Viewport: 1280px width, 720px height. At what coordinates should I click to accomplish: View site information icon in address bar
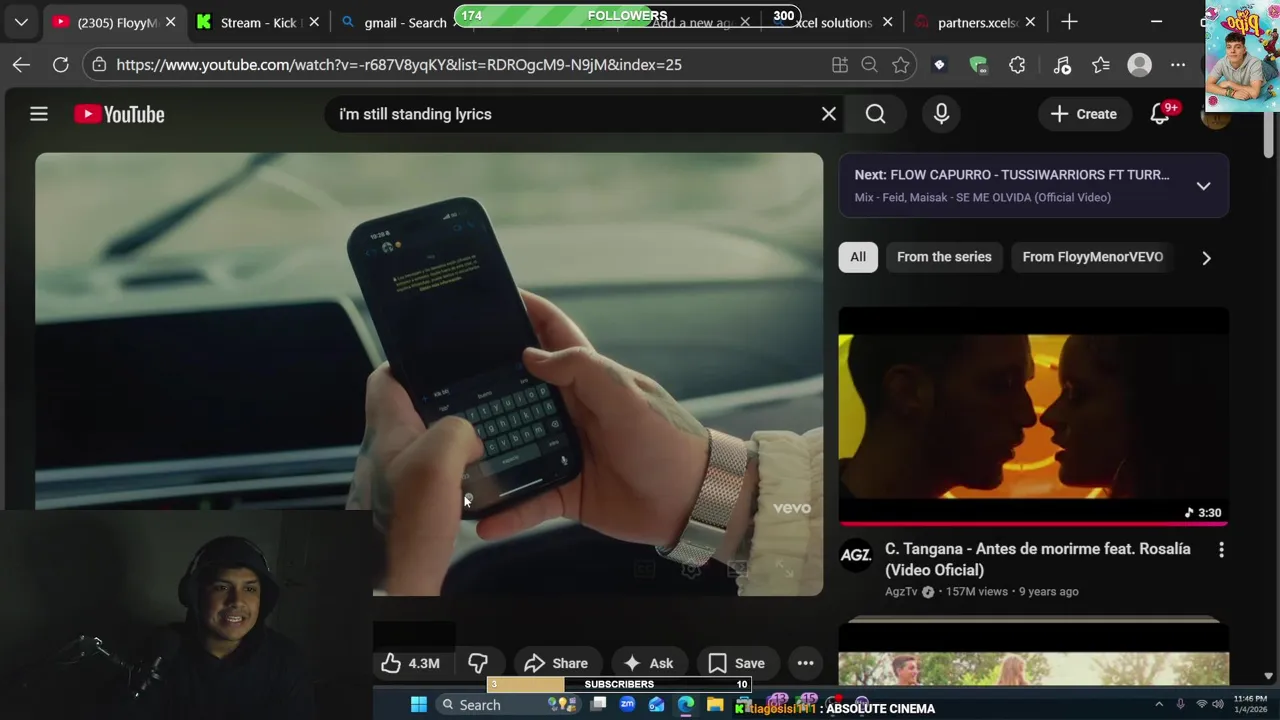[x=97, y=65]
